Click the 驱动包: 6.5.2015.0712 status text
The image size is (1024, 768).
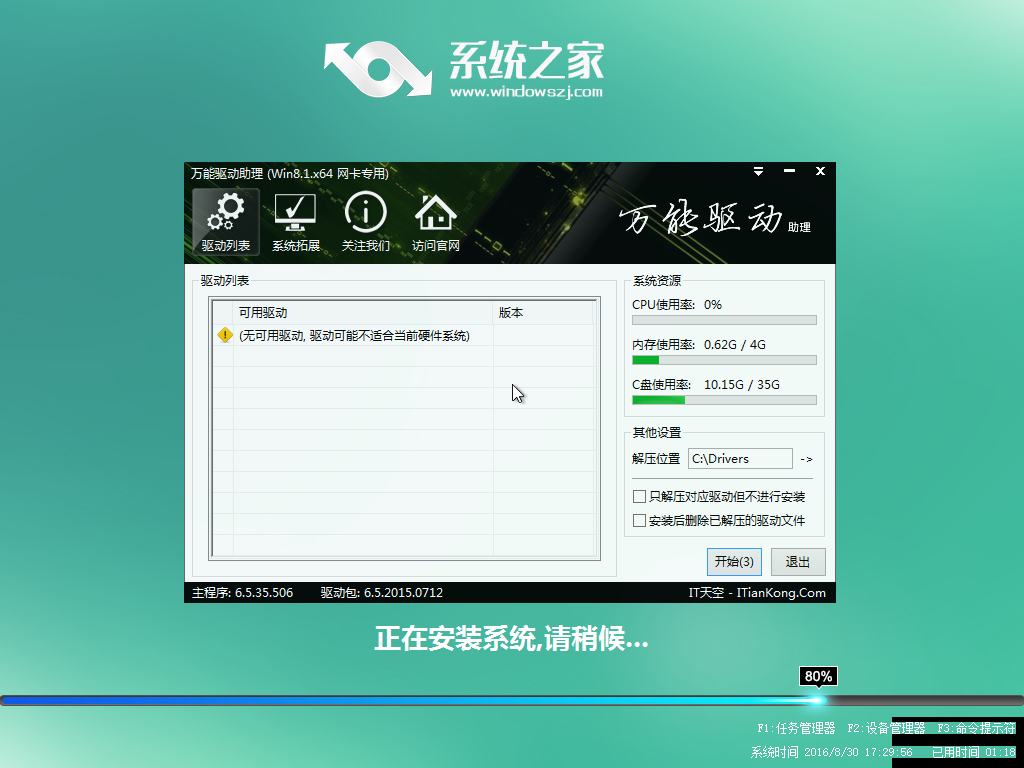(381, 593)
